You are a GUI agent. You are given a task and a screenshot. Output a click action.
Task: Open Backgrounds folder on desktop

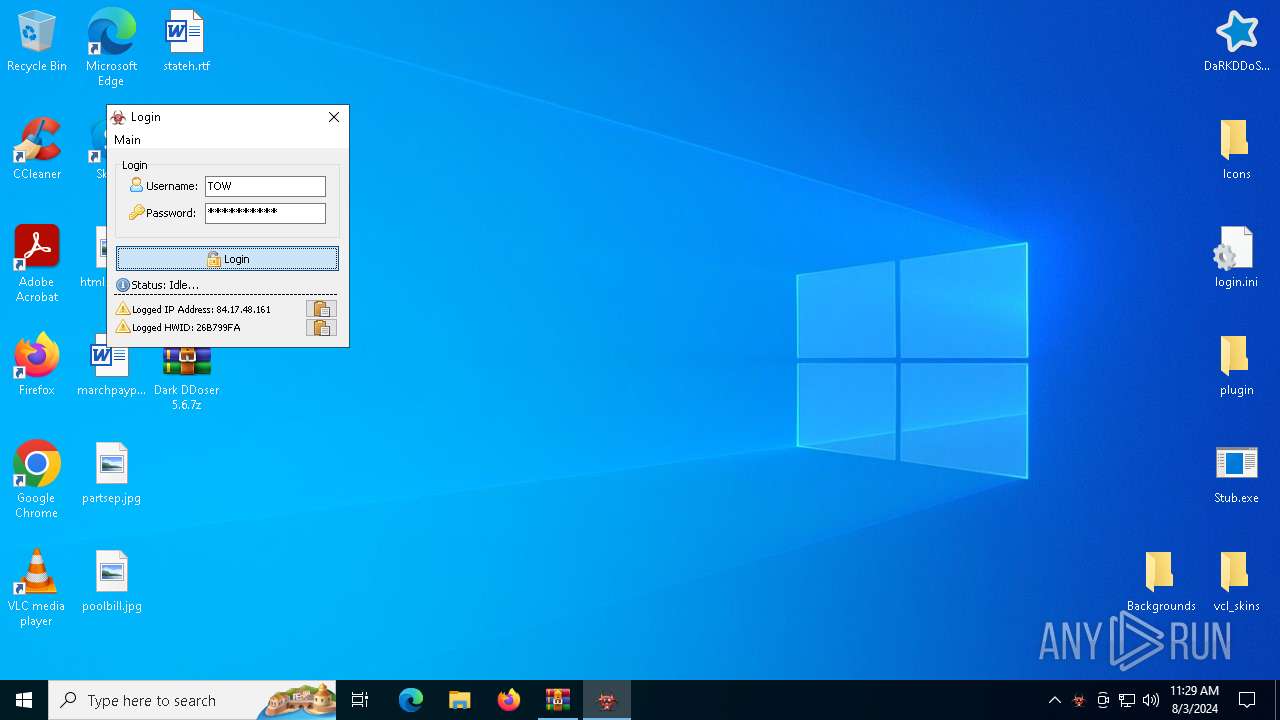coord(1161,581)
